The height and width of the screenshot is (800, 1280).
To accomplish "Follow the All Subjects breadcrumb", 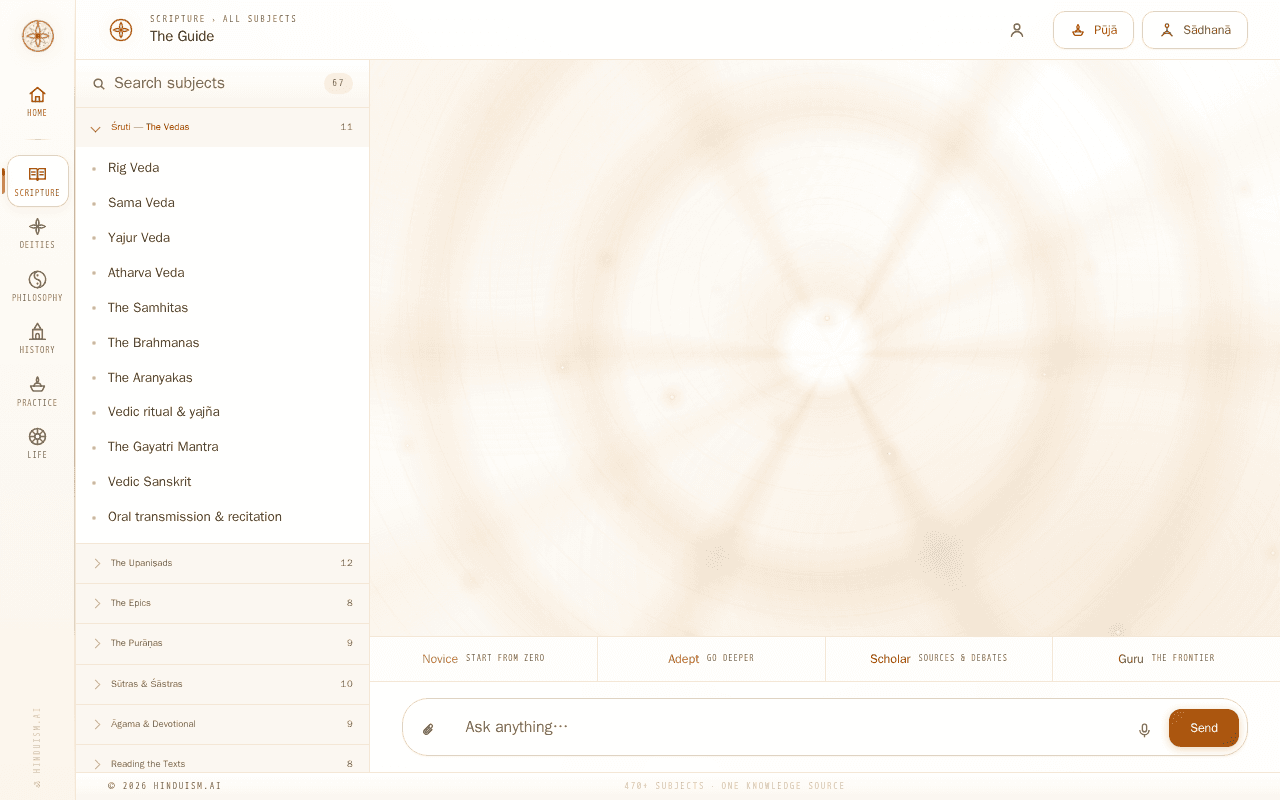I will 260,19.
